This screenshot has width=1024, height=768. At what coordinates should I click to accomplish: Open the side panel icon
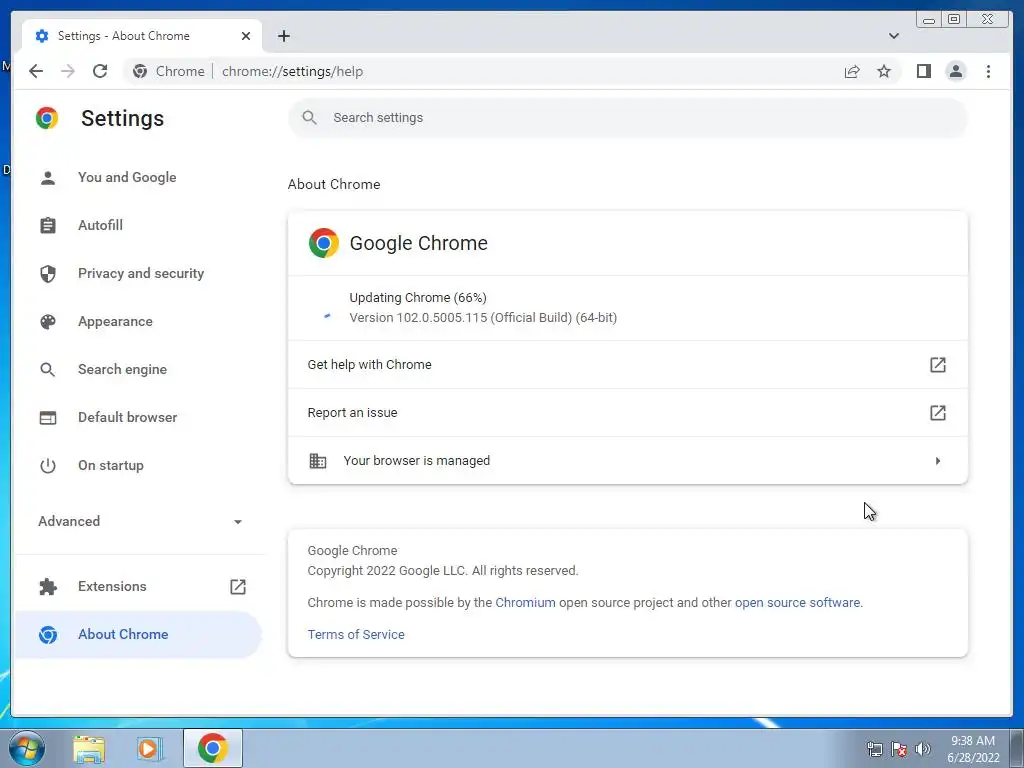pos(923,71)
